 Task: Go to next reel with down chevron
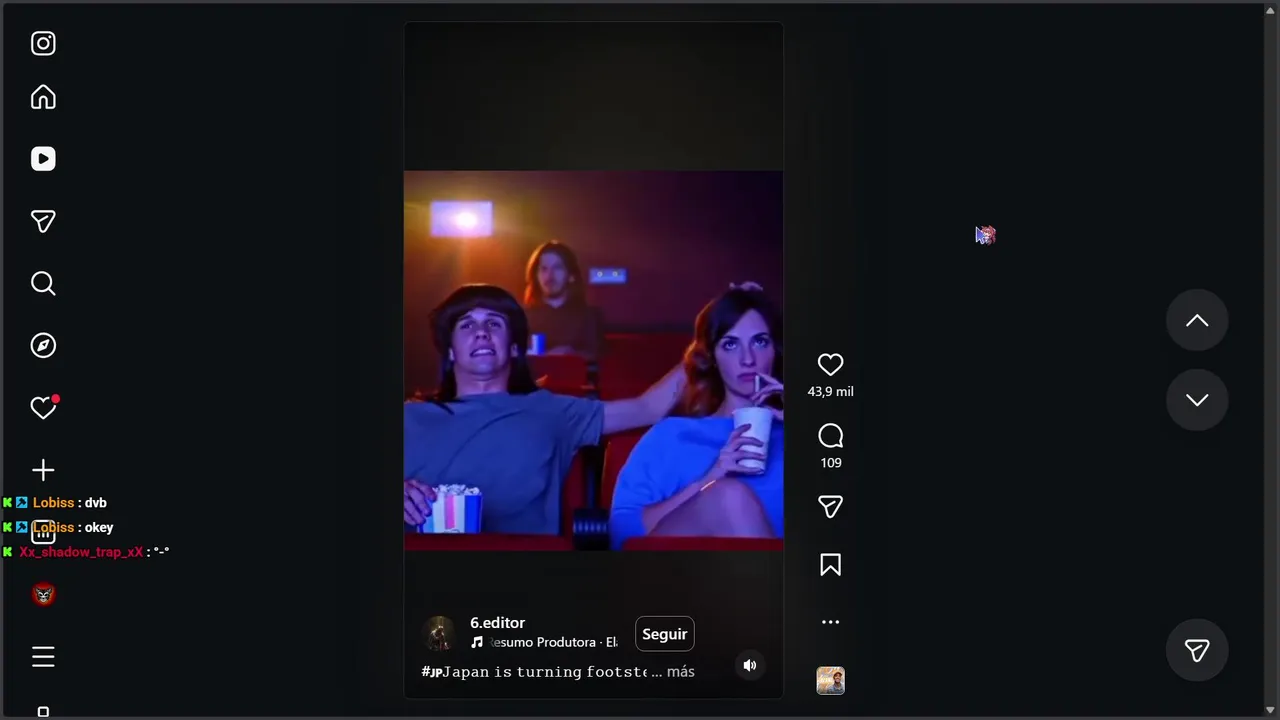1197,400
